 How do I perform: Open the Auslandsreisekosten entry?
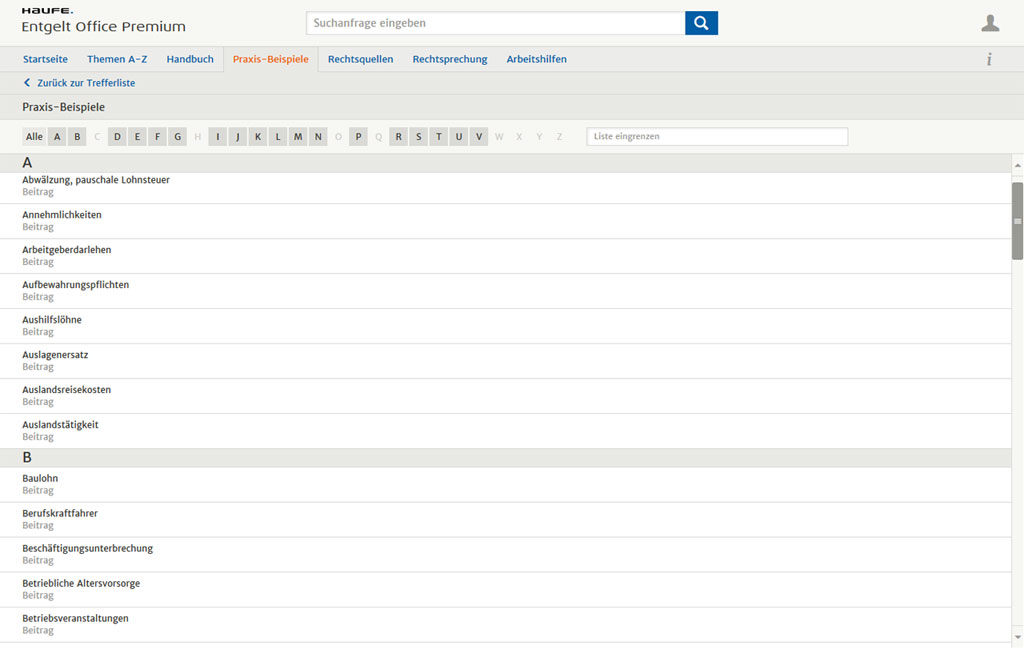point(505,396)
